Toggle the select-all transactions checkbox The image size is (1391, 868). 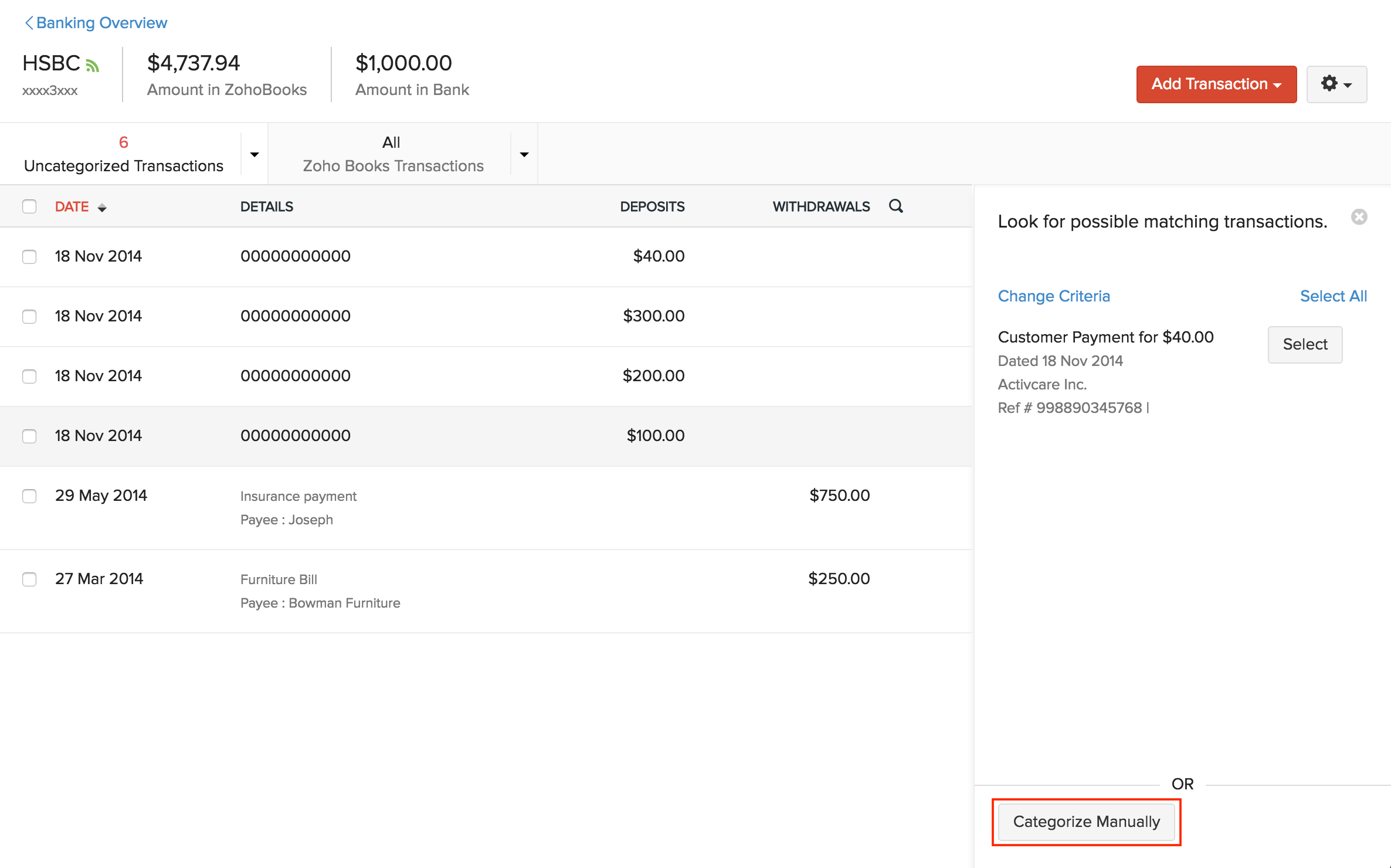point(29,206)
